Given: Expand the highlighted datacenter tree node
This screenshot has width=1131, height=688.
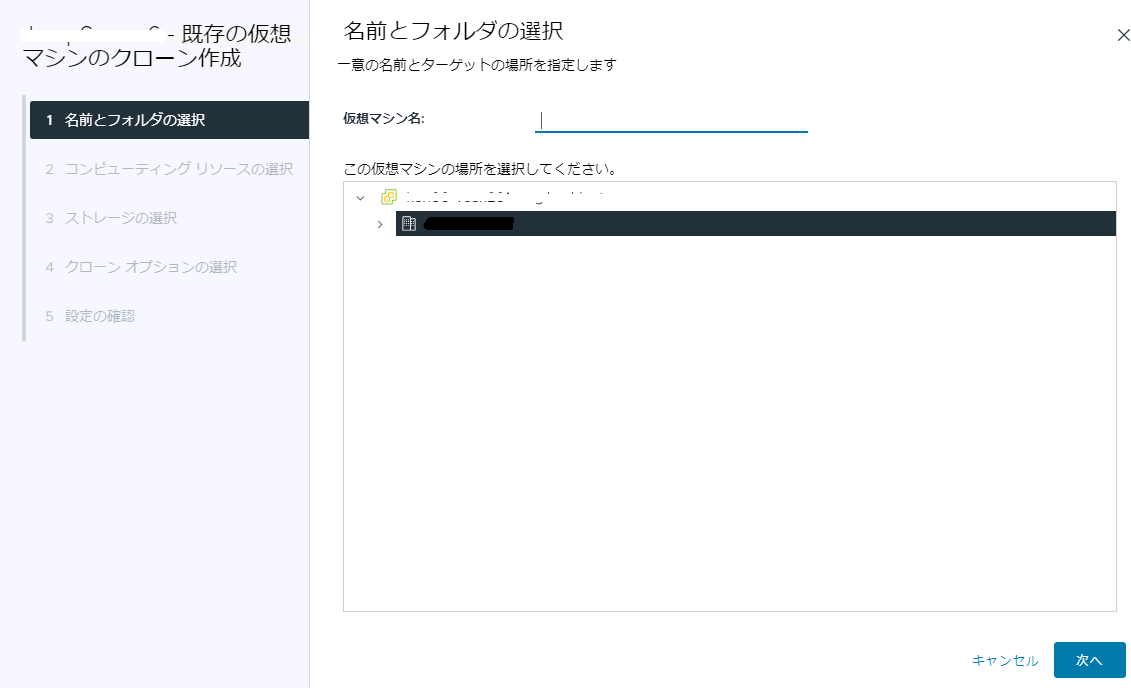Looking at the screenshot, I should point(380,224).
